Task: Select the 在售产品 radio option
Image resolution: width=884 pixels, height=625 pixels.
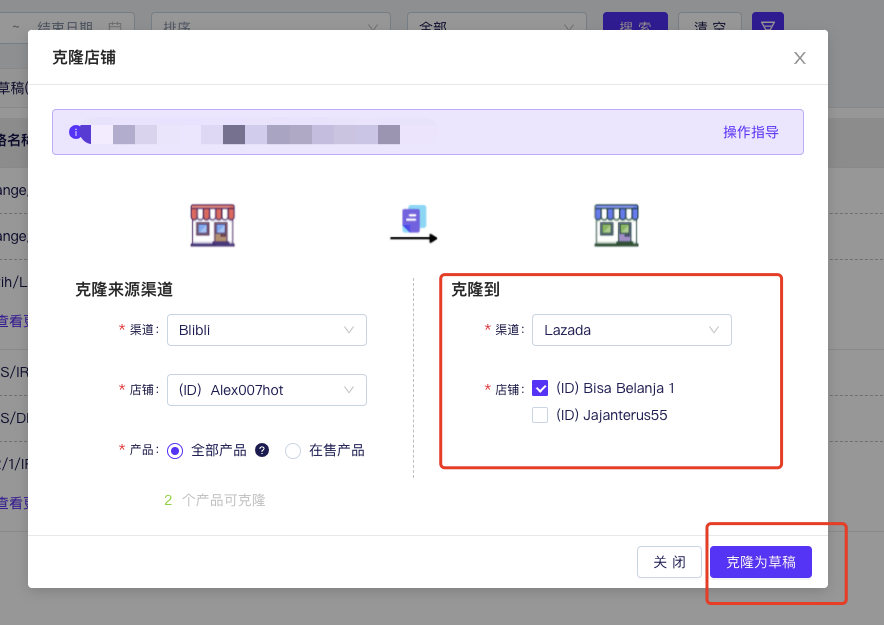Action: pos(293,451)
